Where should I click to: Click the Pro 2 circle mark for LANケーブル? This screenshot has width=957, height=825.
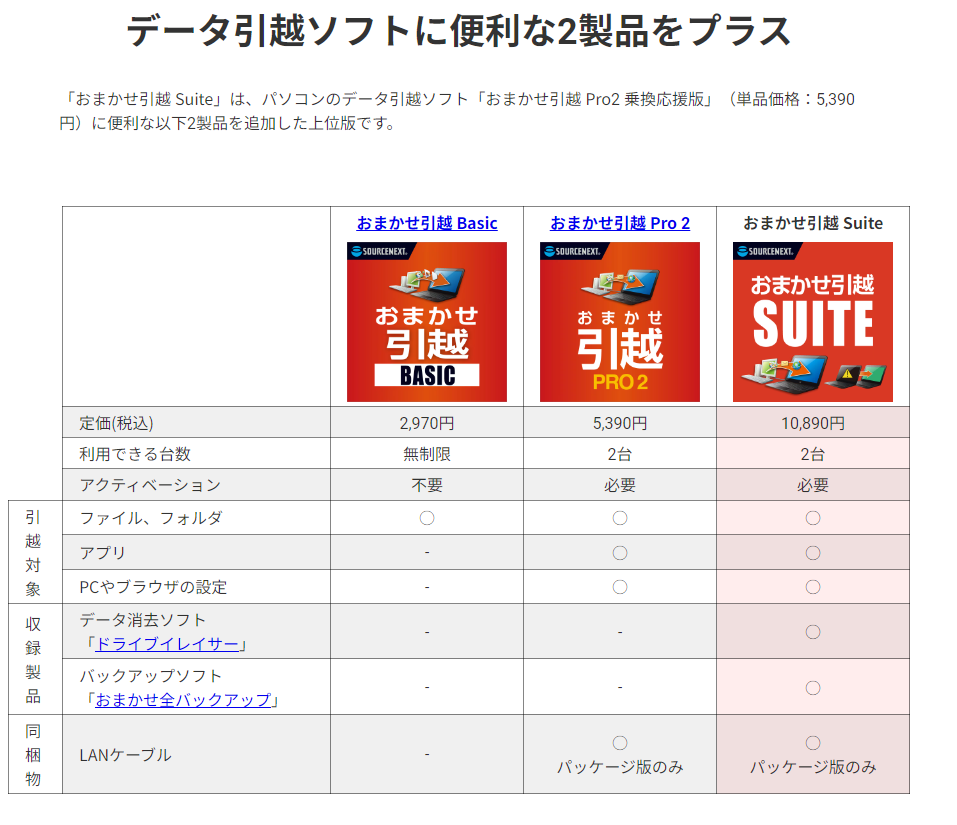coord(620,743)
